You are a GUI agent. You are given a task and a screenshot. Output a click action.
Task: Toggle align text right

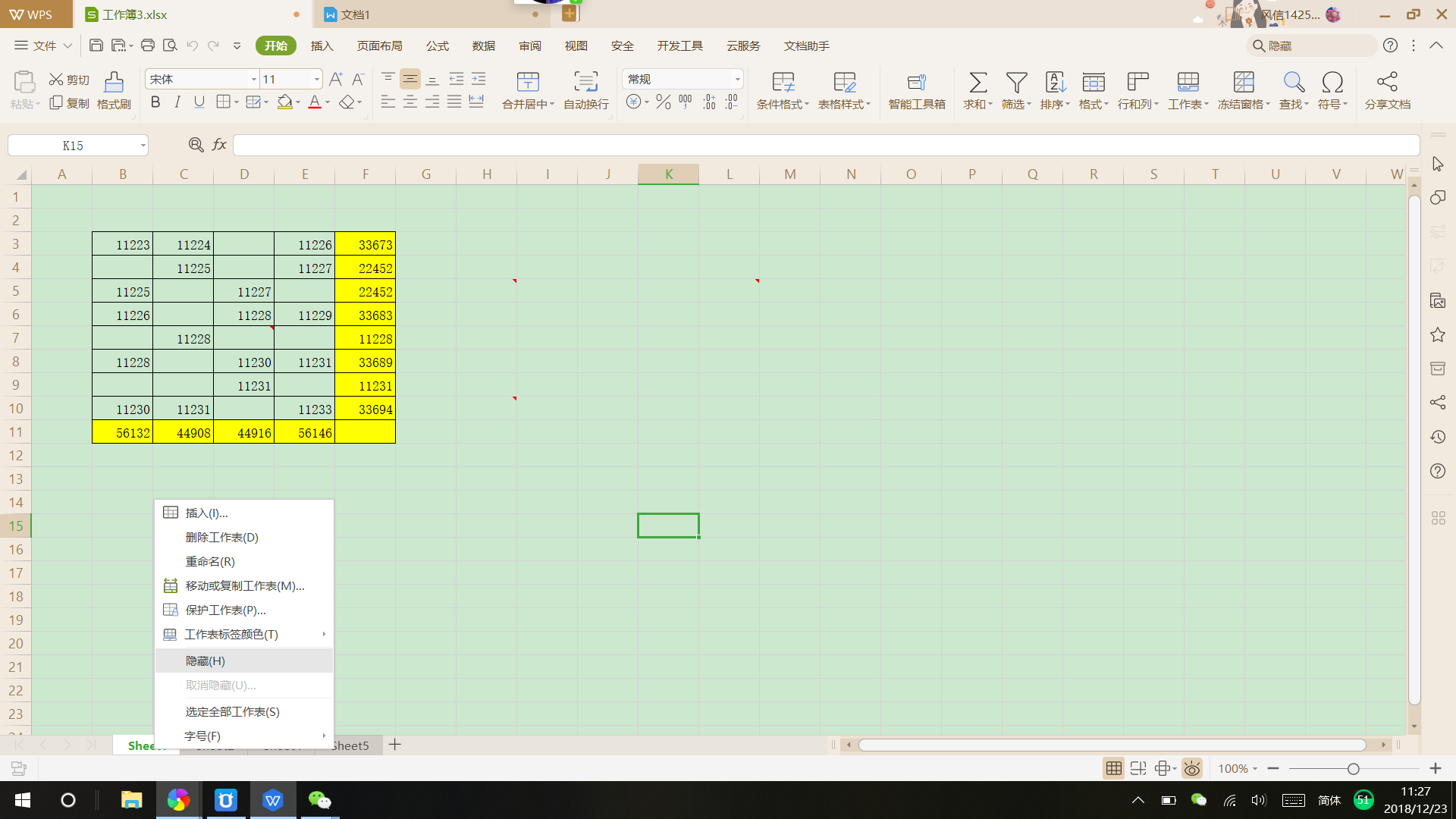pyautogui.click(x=432, y=102)
